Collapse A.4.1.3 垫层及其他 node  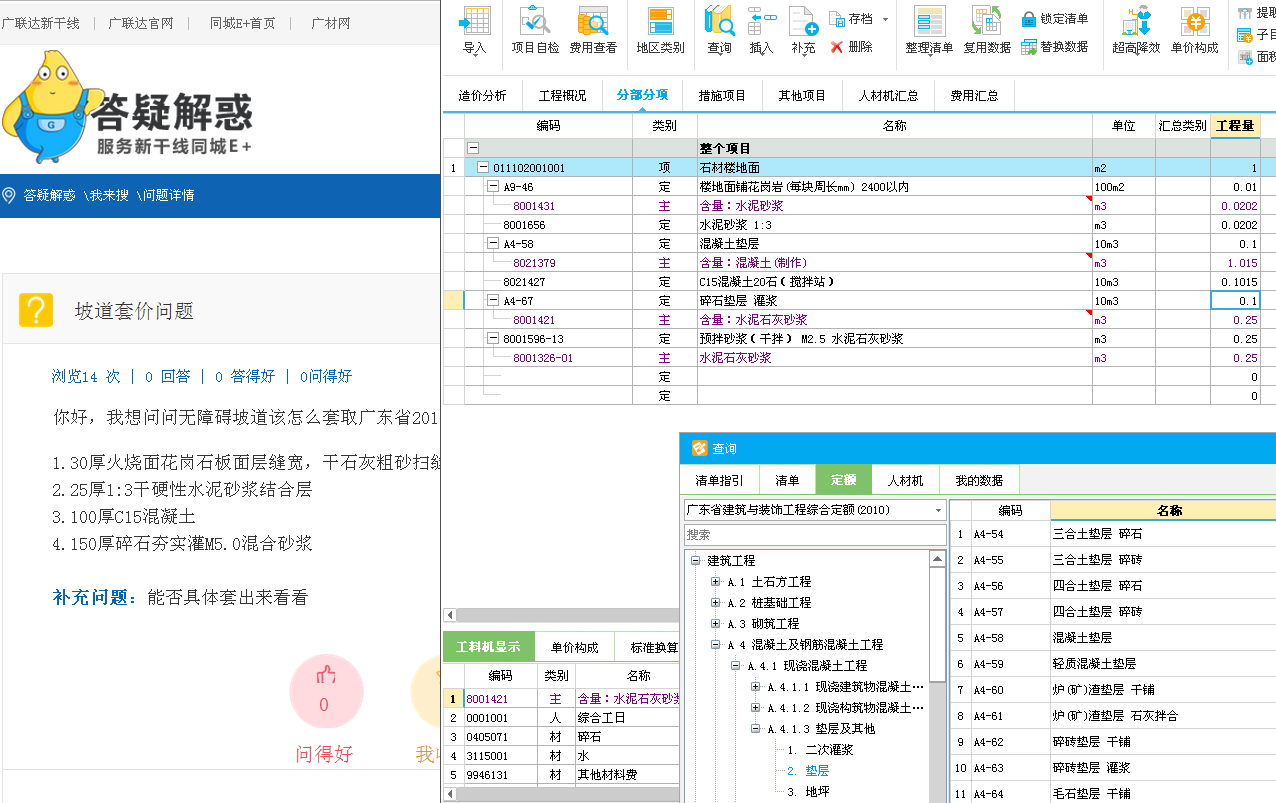755,729
